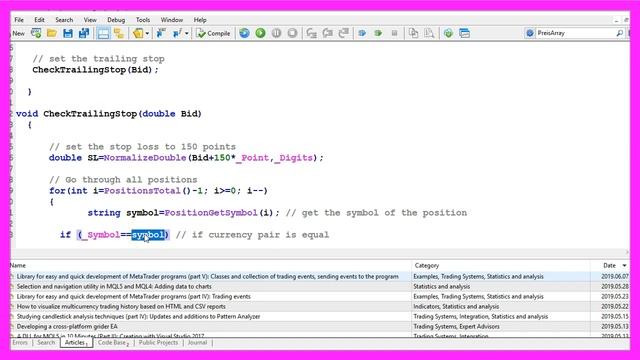Sort articles by Category column header

501,265
